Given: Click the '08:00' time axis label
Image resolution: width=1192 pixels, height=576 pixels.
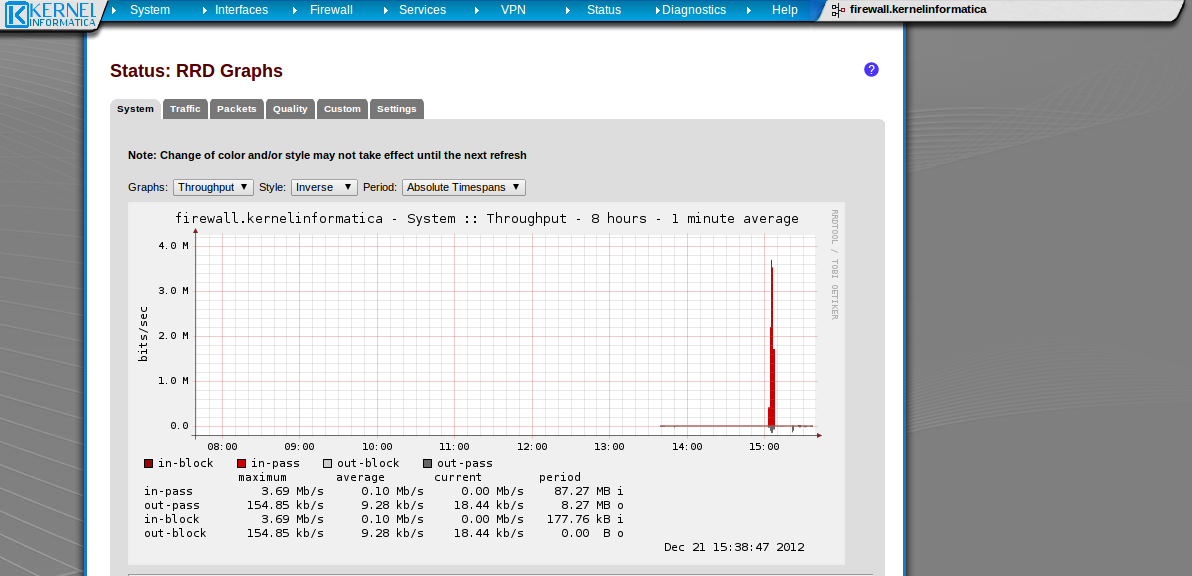Looking at the screenshot, I should coord(222,447).
